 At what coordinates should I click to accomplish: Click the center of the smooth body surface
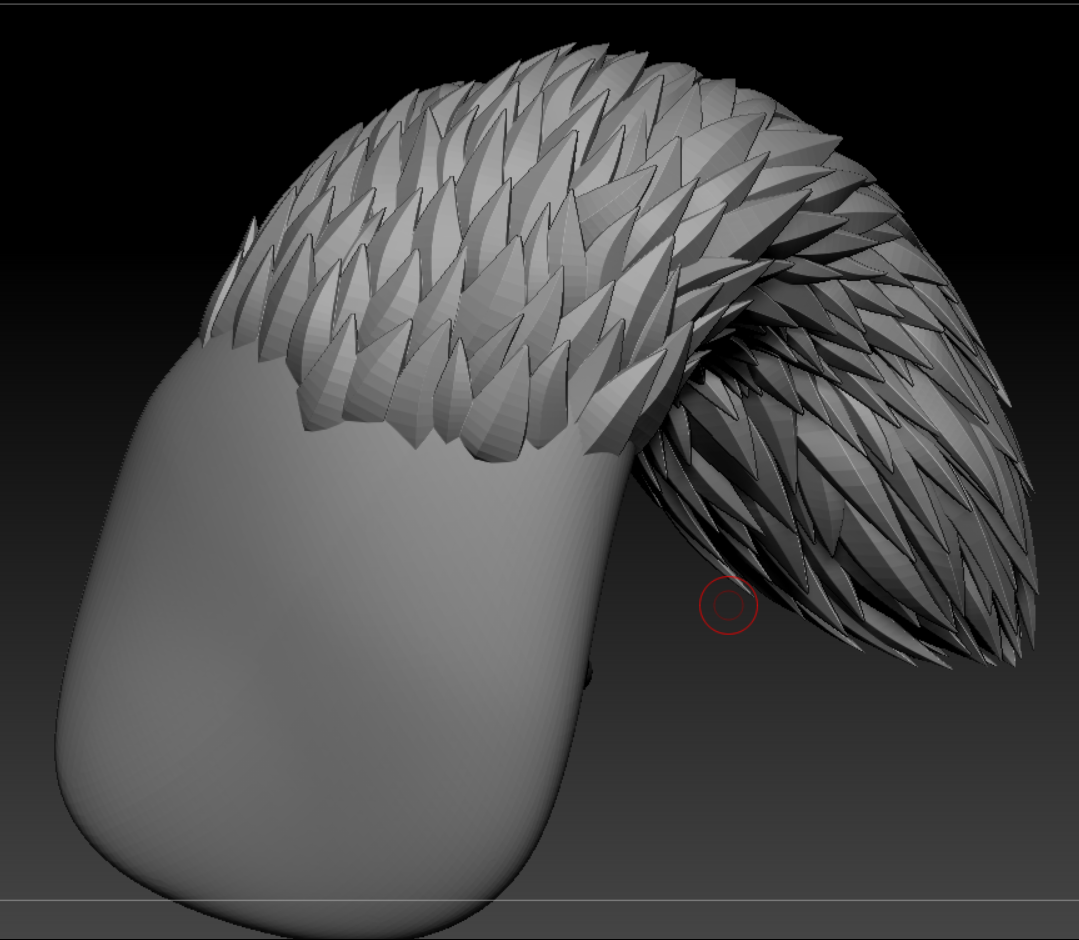(x=340, y=620)
